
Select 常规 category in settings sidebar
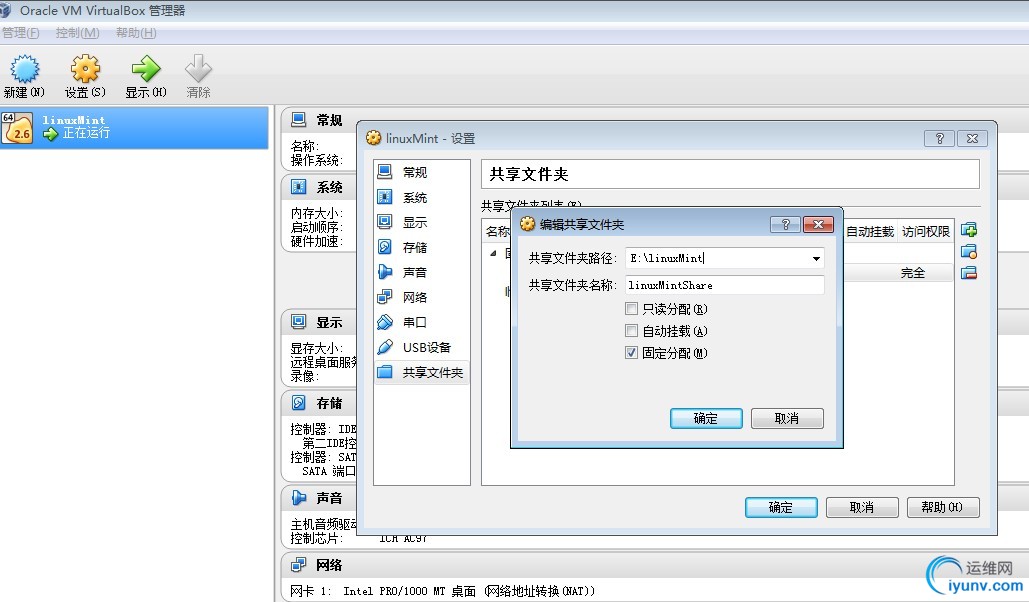422,173
